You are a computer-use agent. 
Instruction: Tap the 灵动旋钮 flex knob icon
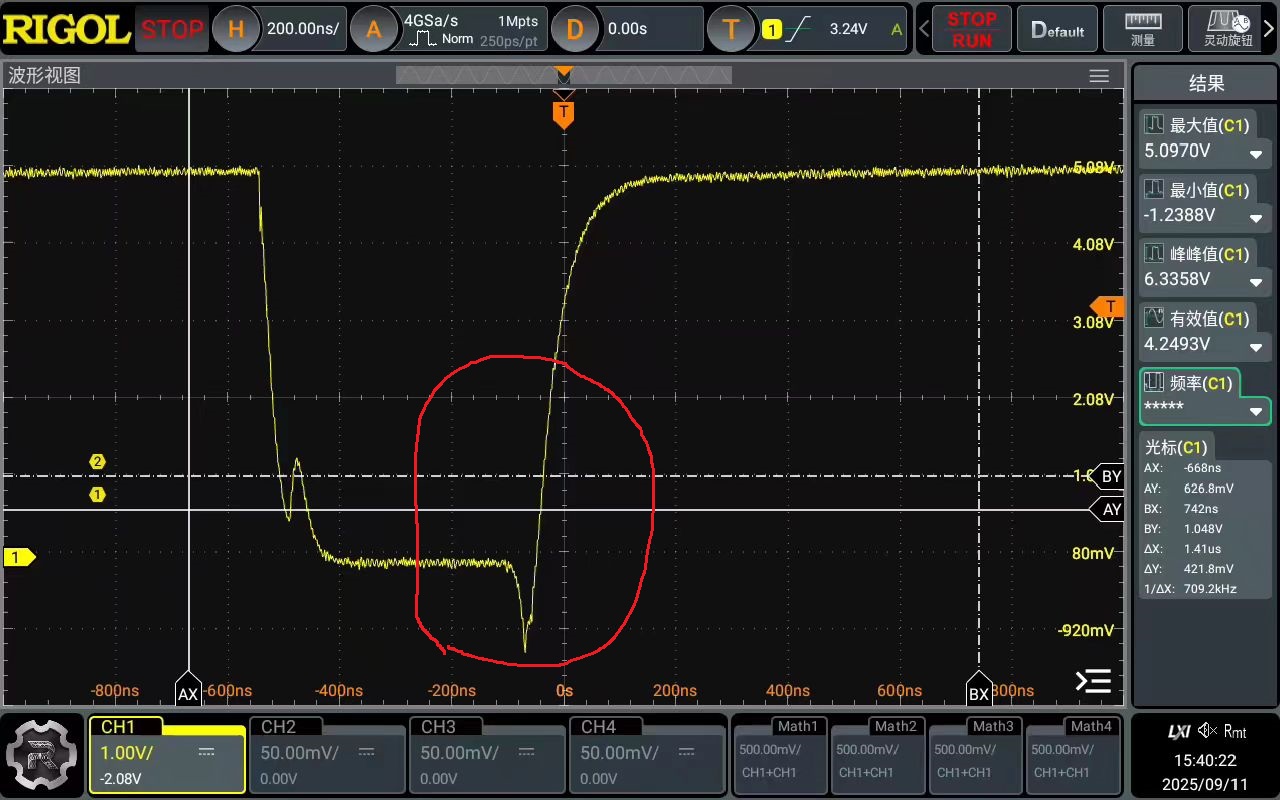[1228, 28]
